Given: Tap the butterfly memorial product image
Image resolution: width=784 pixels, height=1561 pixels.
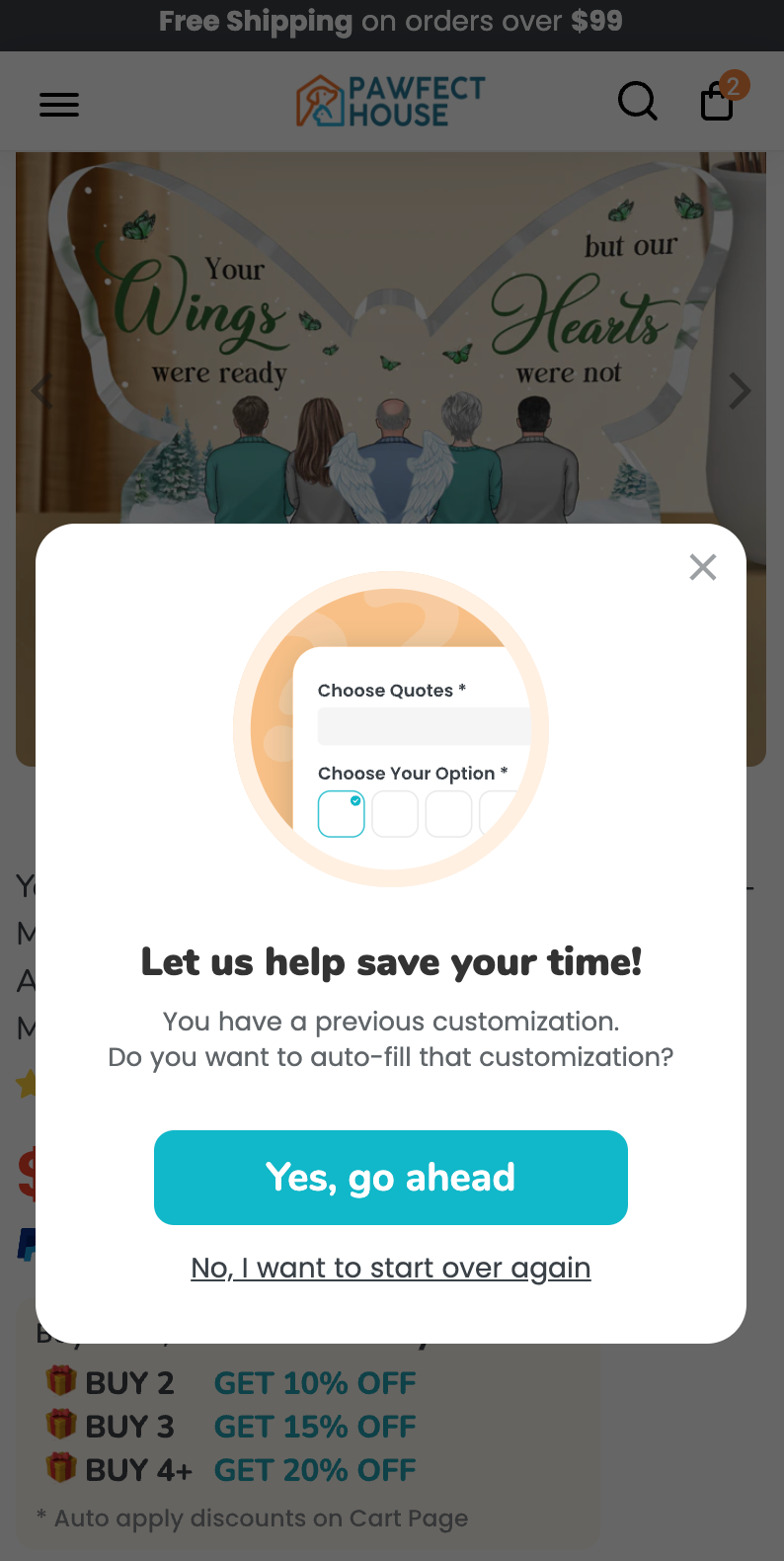Looking at the screenshot, I should (391, 336).
